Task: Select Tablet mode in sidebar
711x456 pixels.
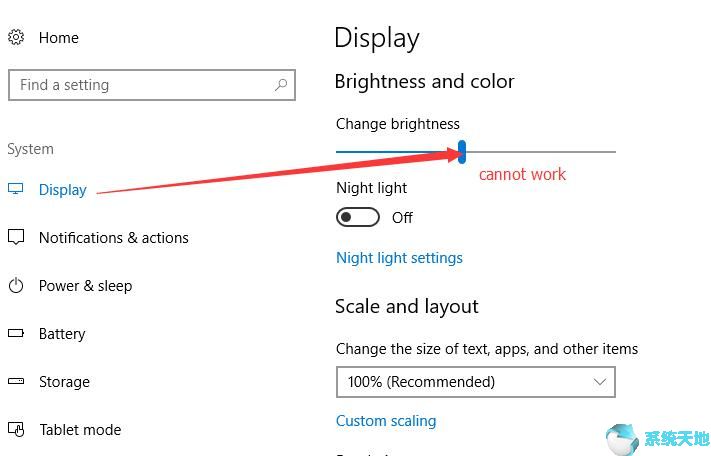Action: point(80,430)
